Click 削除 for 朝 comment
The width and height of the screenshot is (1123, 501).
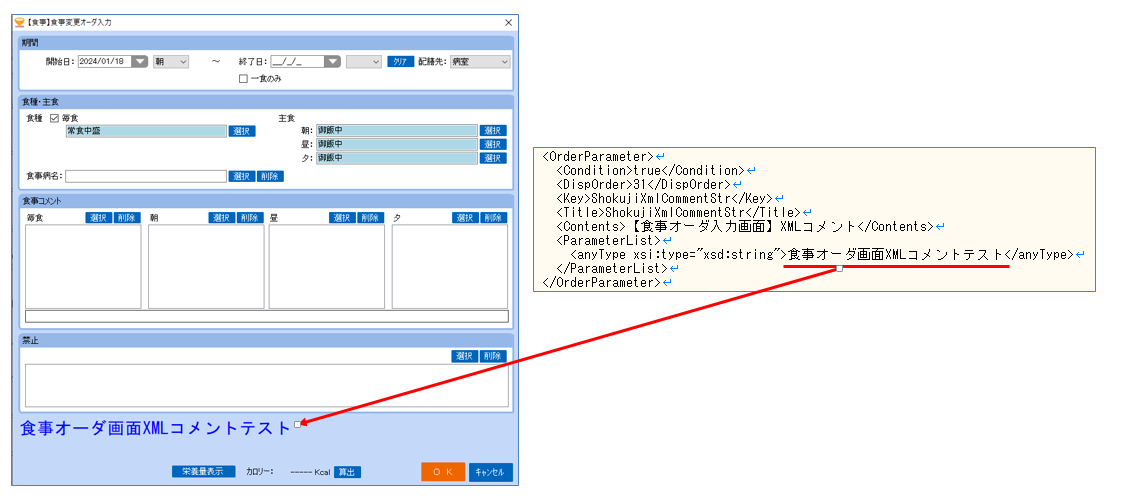[251, 218]
